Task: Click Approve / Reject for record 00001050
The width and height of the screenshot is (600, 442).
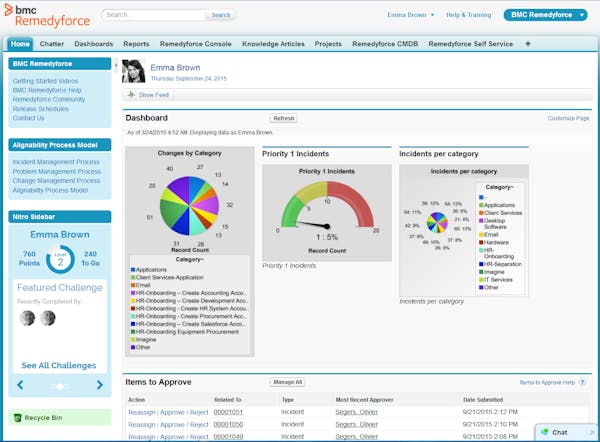Action: (x=184, y=424)
